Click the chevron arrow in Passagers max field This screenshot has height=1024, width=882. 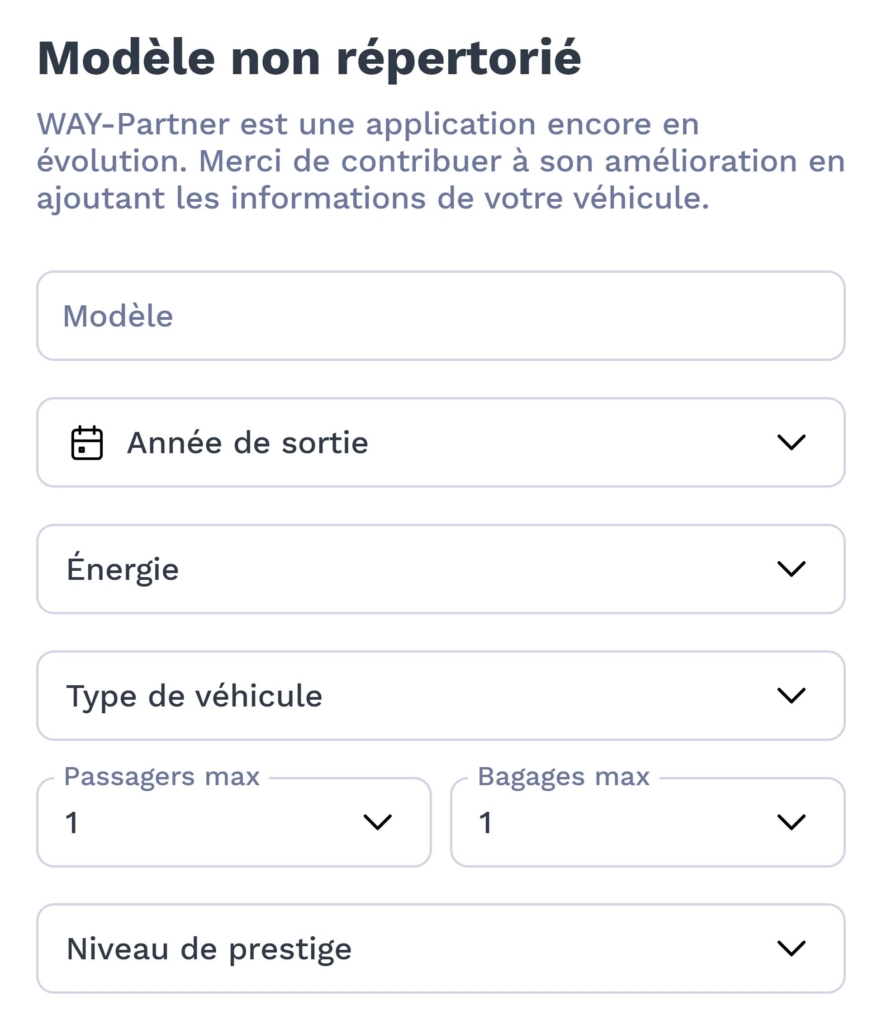377,823
